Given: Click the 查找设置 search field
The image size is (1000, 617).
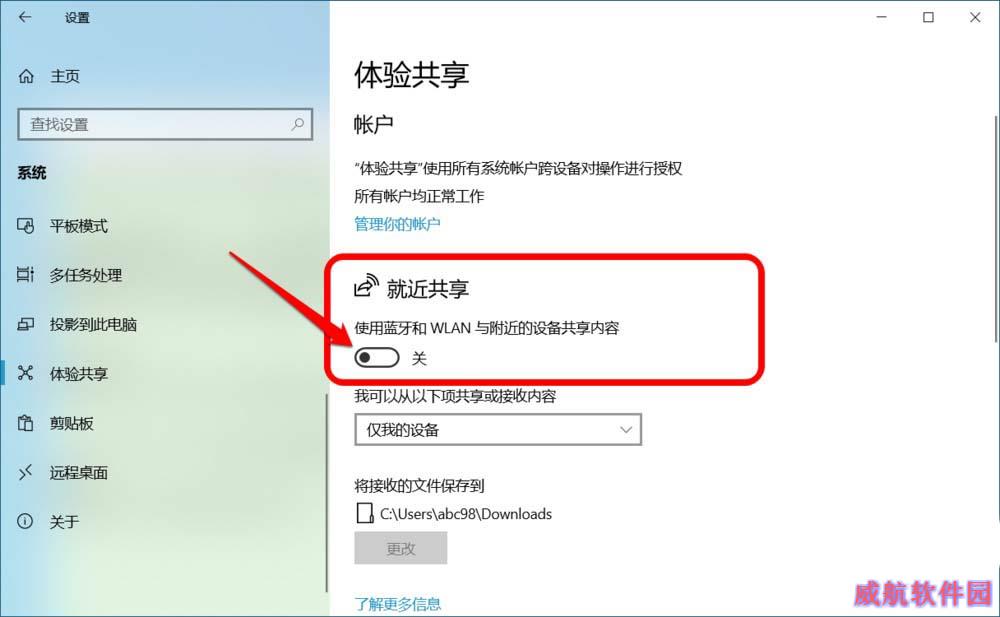Looking at the screenshot, I should pos(165,124).
